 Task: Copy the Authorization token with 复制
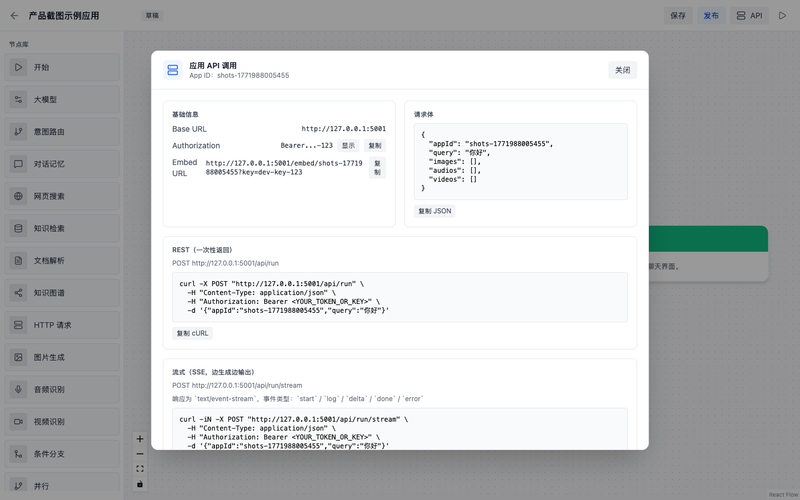[375, 145]
